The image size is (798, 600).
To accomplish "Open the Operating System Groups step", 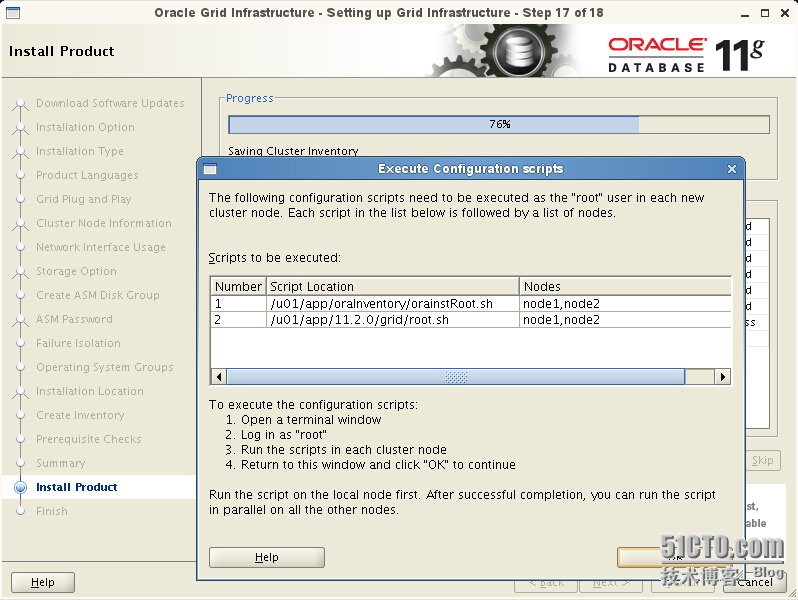I will click(x=104, y=367).
